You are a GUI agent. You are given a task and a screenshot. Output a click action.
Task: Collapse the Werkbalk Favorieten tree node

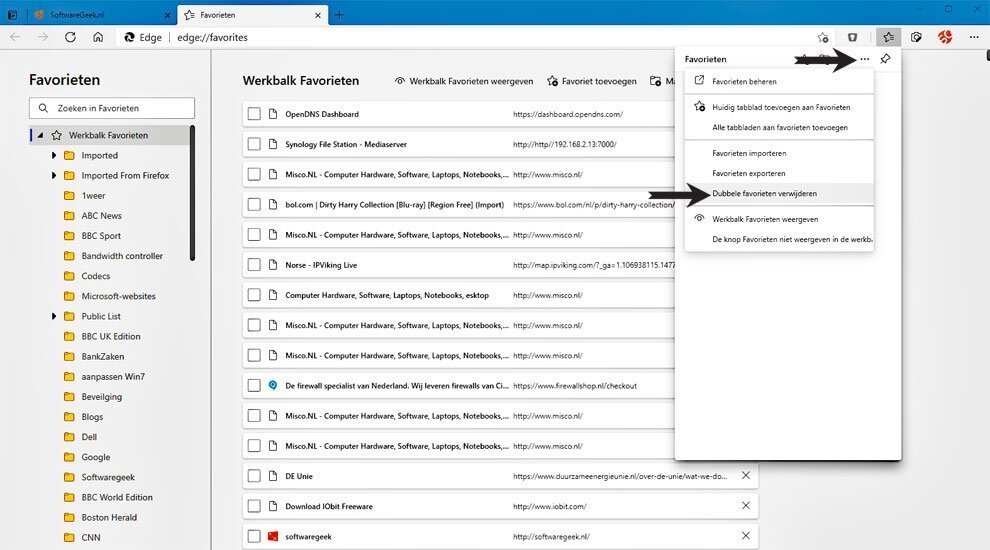(40, 135)
